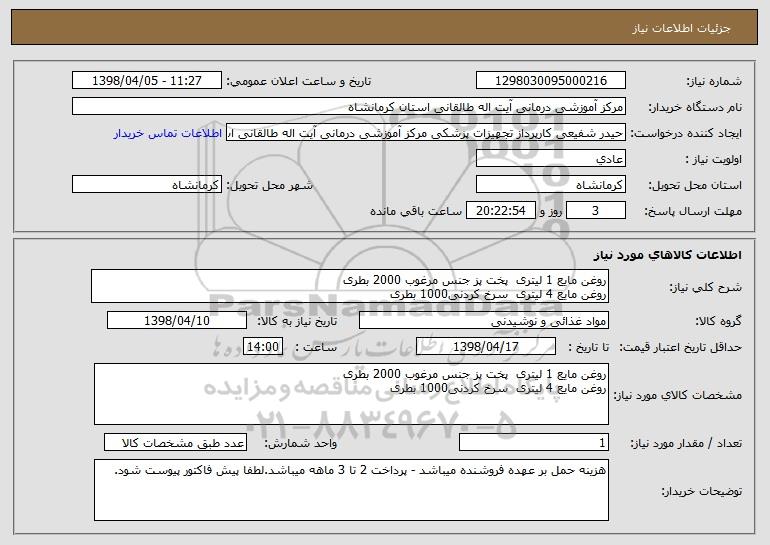Click the اطلاعات کالاهای مورد نیاز section heading

tap(667, 254)
